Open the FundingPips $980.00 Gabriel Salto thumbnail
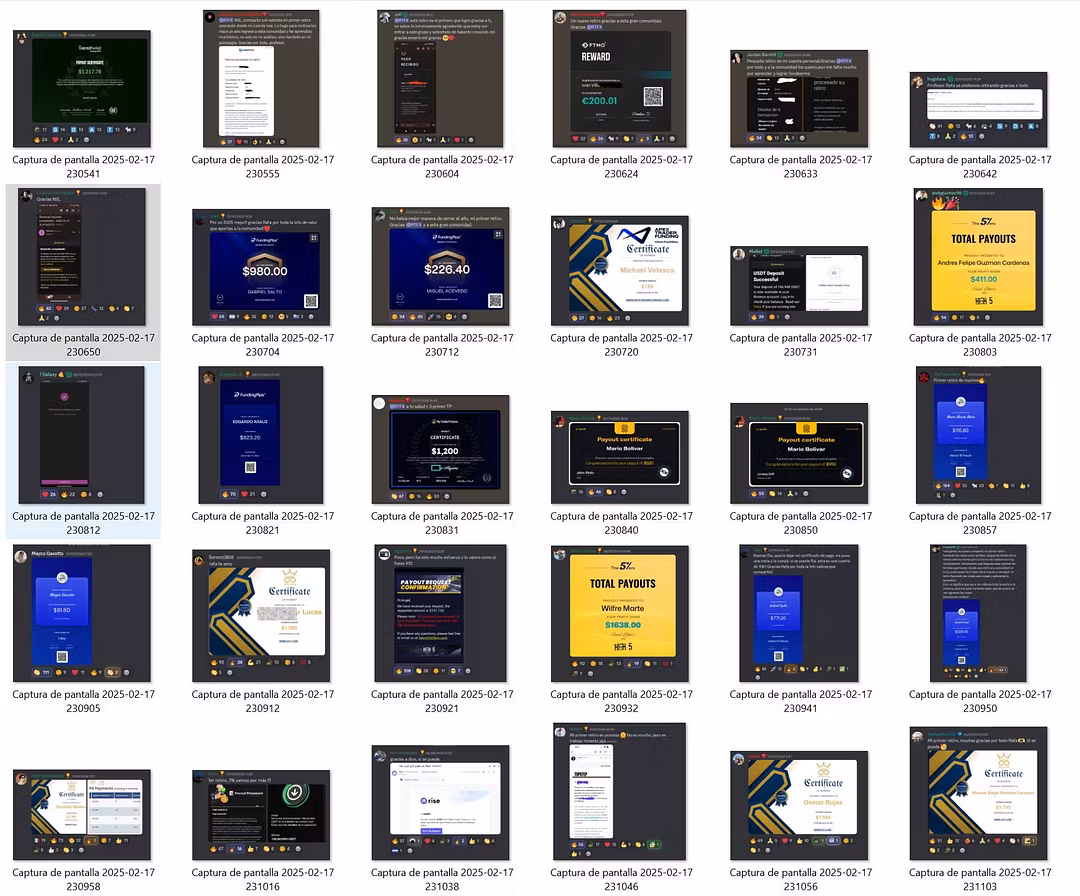The width and height of the screenshot is (1080, 896). [263, 266]
